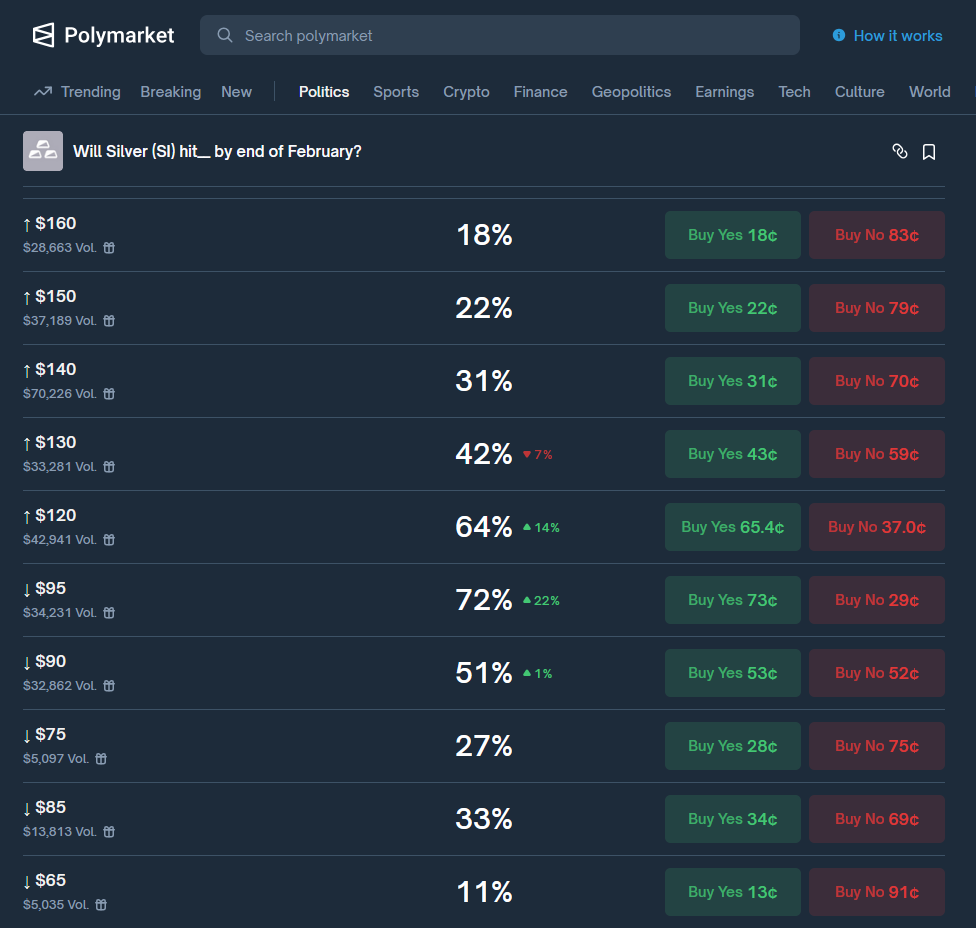The height and width of the screenshot is (928, 976).
Task: Buy No at 52¢ for $90
Action: [x=876, y=673]
